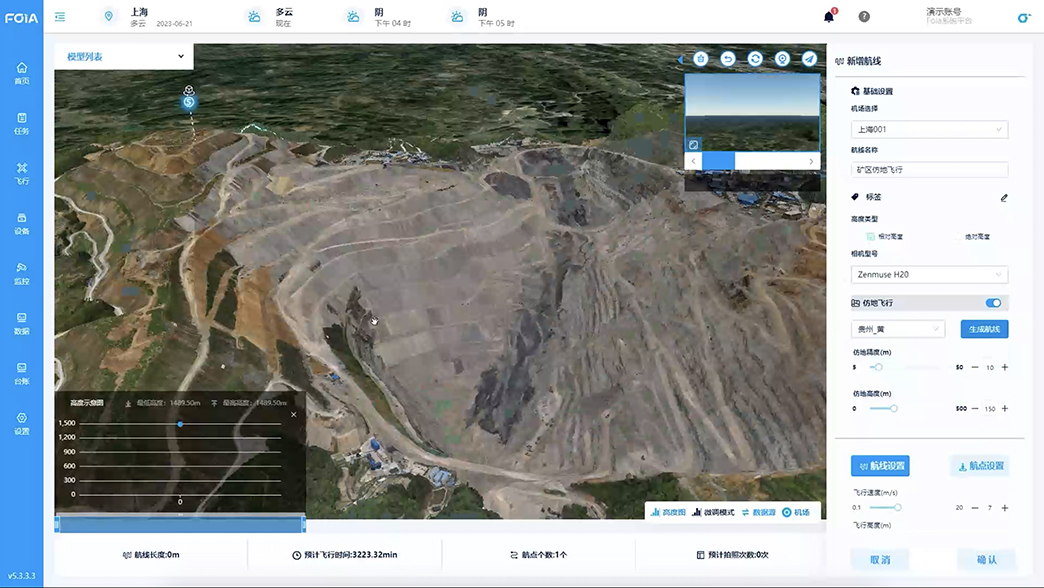Open the Zenmuse H20 camera model dropdown
This screenshot has width=1044, height=588.
pos(929,274)
